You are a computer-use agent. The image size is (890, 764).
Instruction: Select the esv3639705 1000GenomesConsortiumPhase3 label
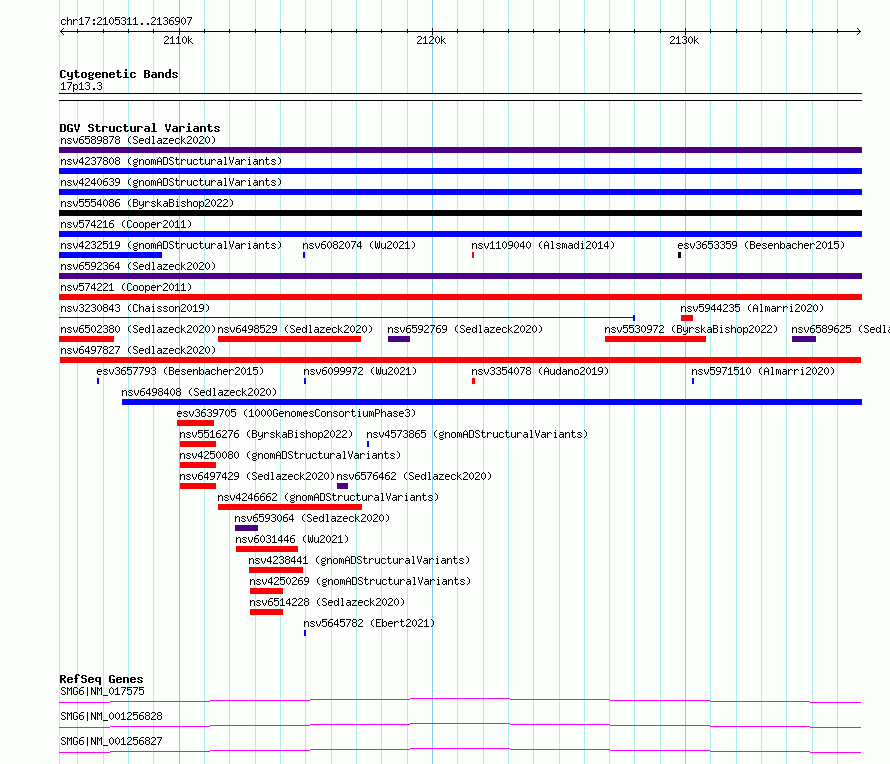[296, 413]
